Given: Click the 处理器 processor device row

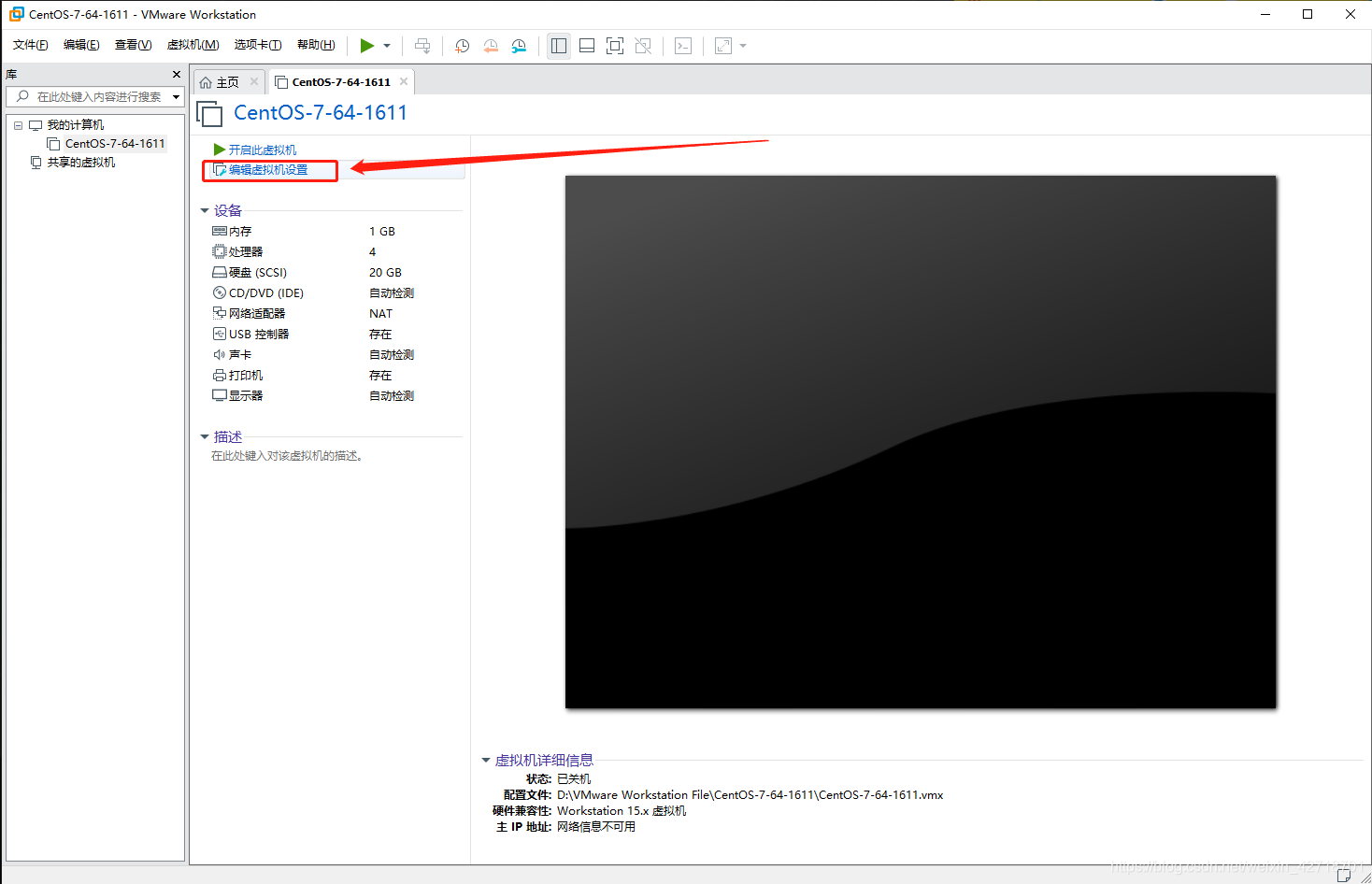Looking at the screenshot, I should pyautogui.click(x=336, y=252).
